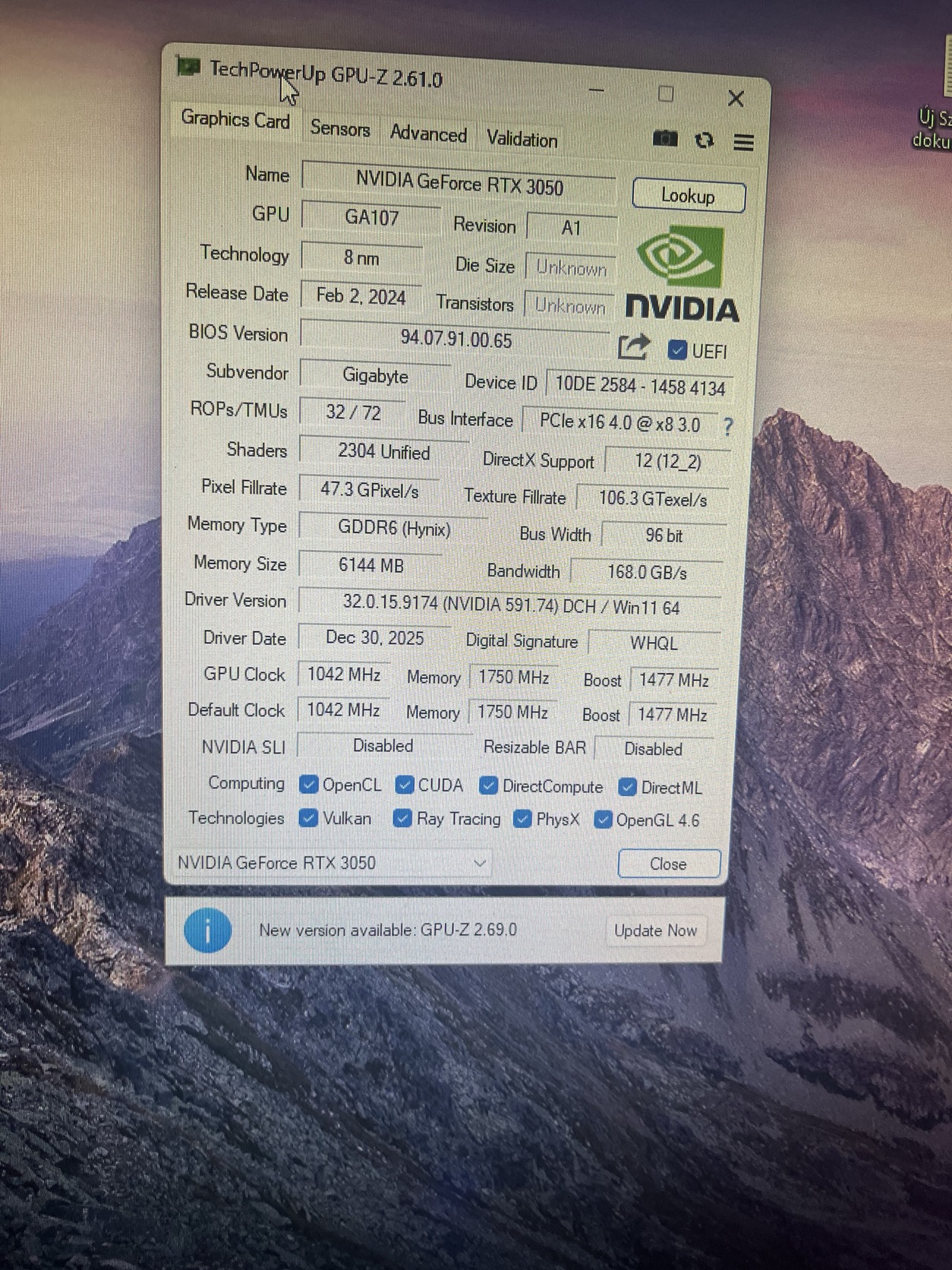Click Resizable BAR value Disabled

point(654,749)
